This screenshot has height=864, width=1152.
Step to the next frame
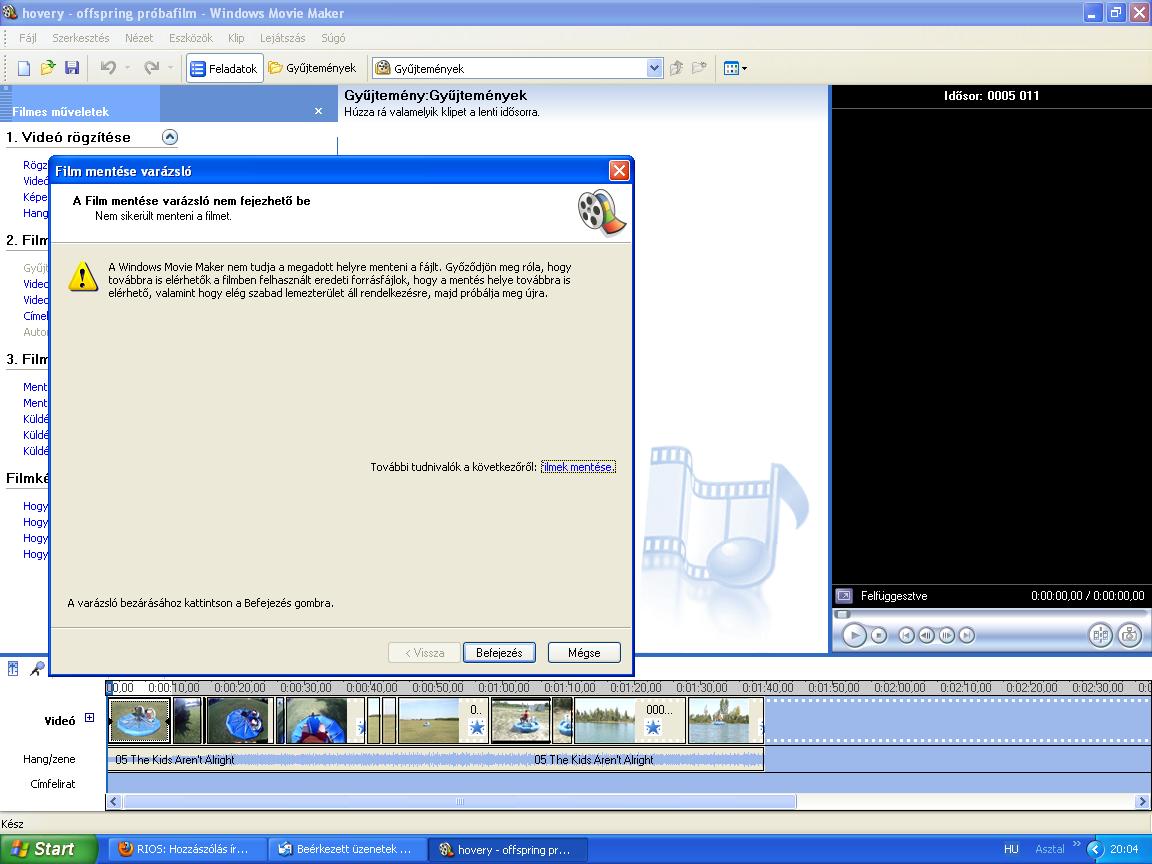click(x=946, y=636)
